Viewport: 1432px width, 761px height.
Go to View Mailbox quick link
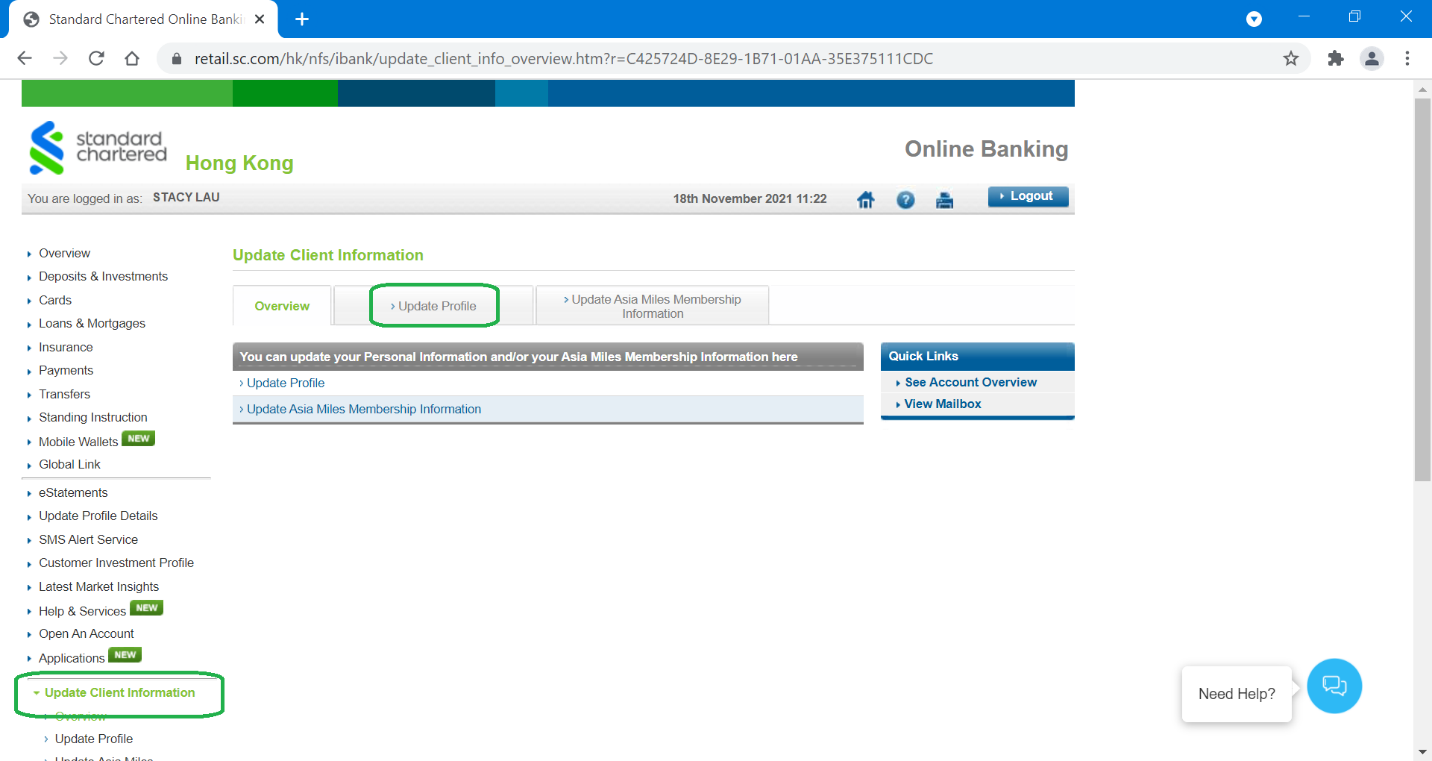click(x=942, y=404)
